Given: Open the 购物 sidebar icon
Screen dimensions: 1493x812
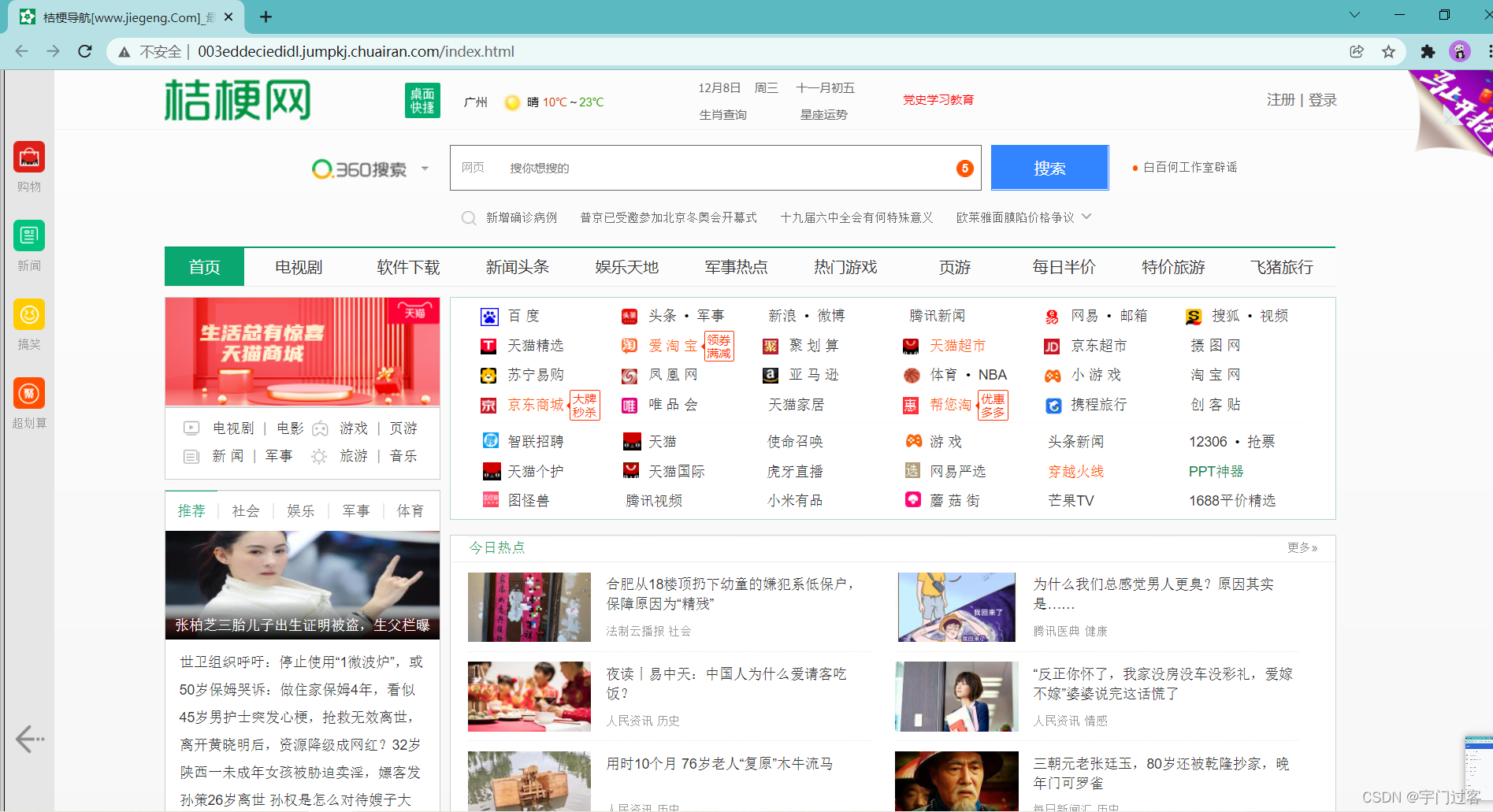Looking at the screenshot, I should [29, 158].
